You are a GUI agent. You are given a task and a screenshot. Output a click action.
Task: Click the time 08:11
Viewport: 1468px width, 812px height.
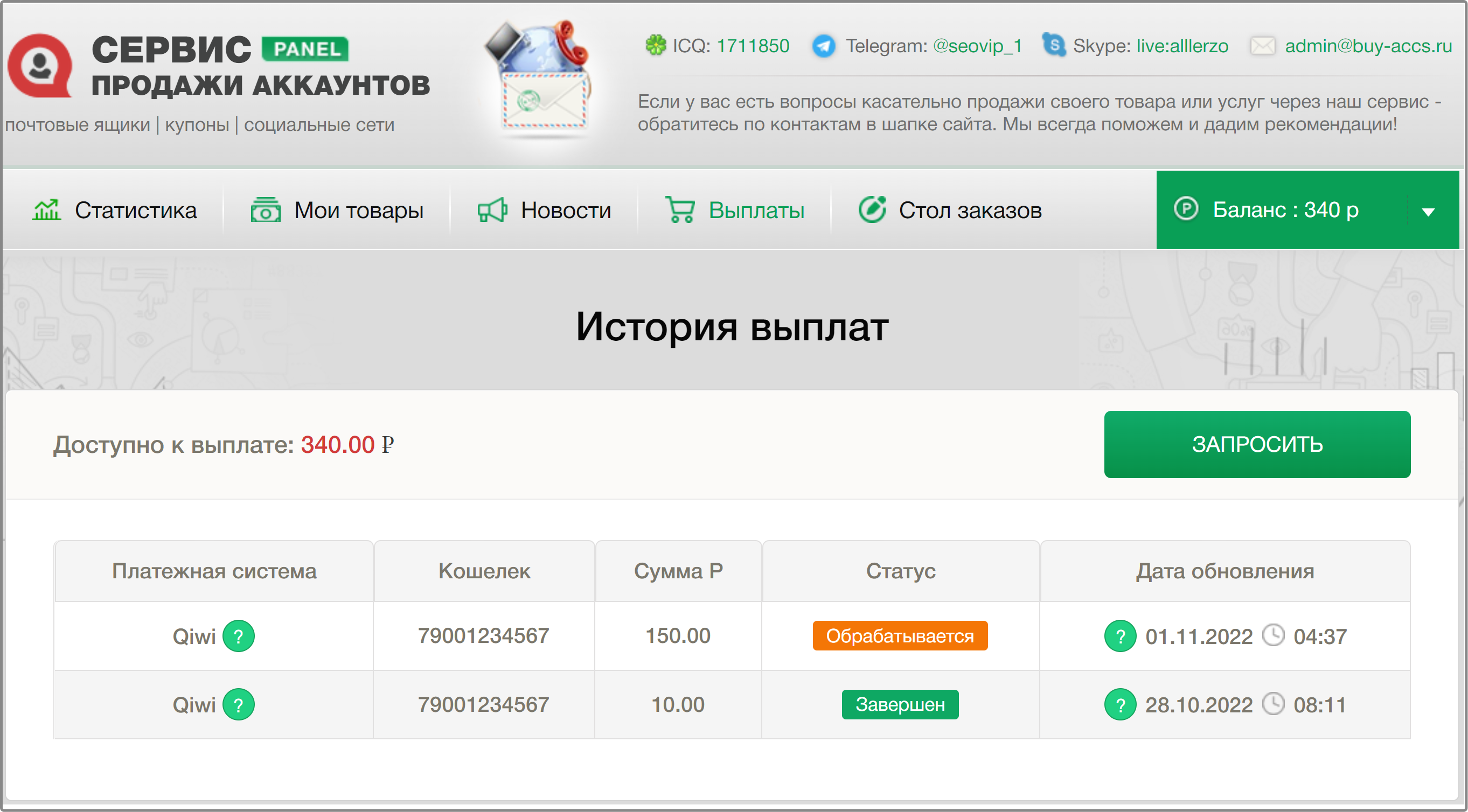click(x=1320, y=705)
